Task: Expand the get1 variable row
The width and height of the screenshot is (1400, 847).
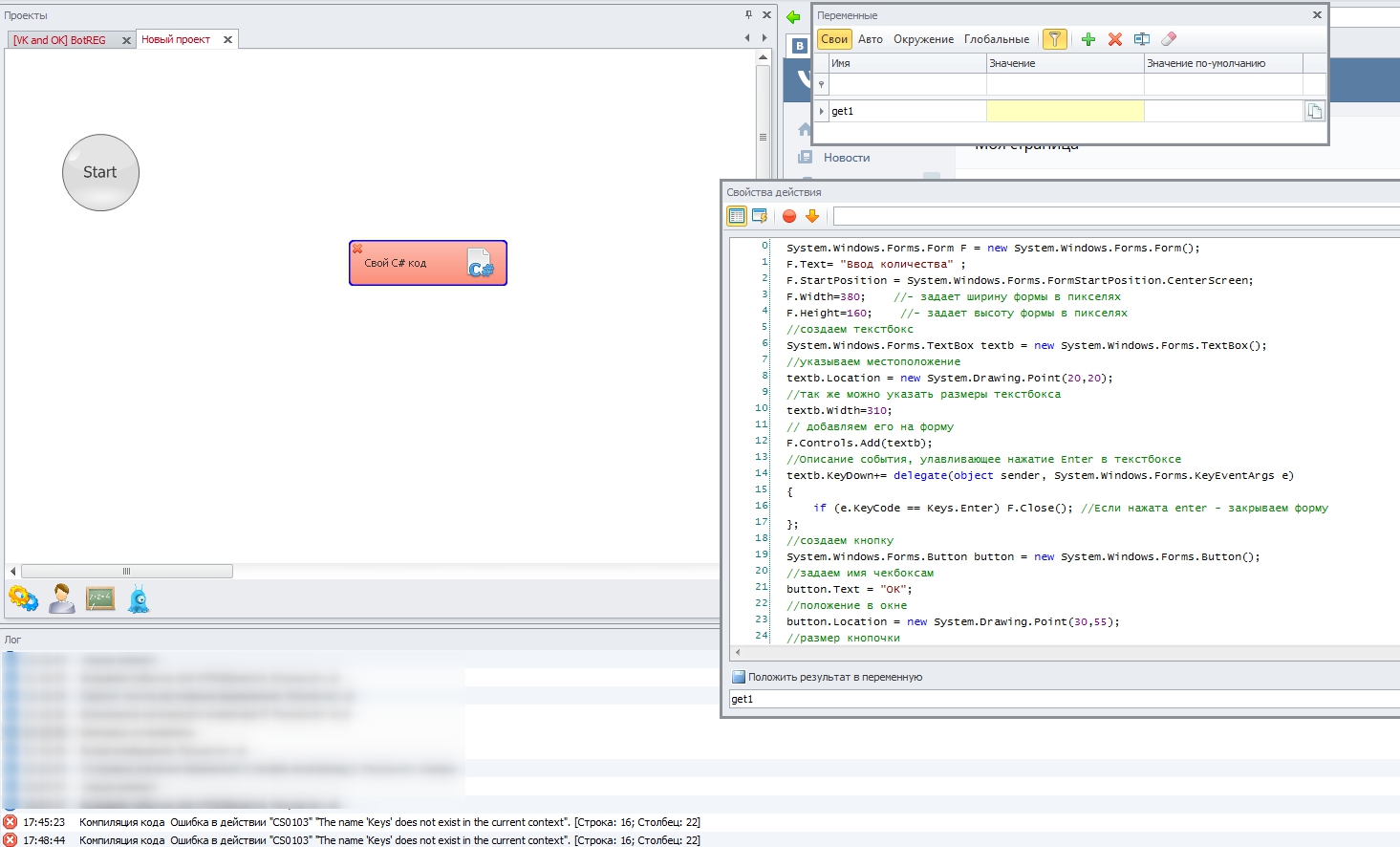Action: [821, 111]
